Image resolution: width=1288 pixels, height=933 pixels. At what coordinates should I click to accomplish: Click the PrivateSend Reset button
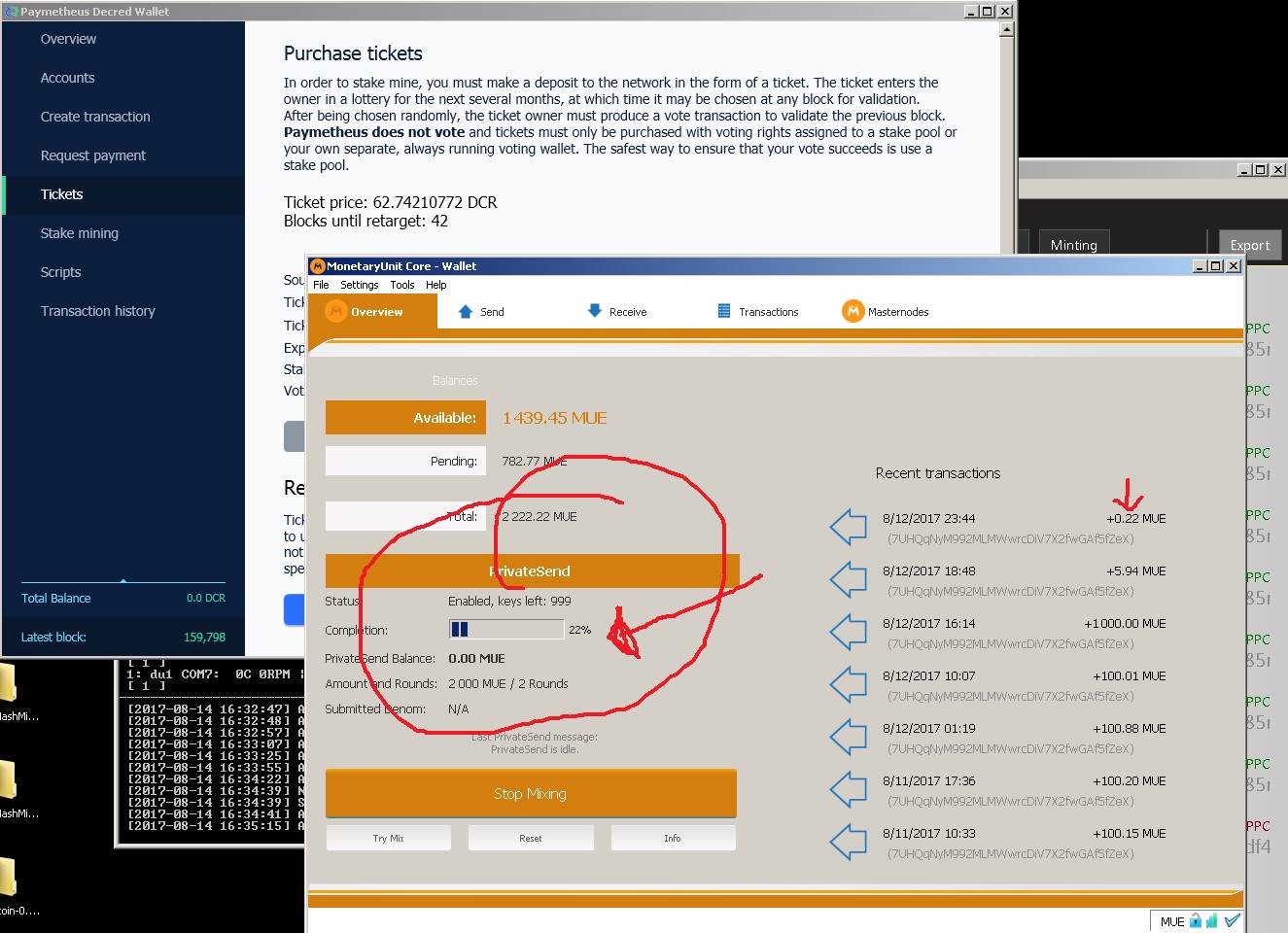pos(531,838)
